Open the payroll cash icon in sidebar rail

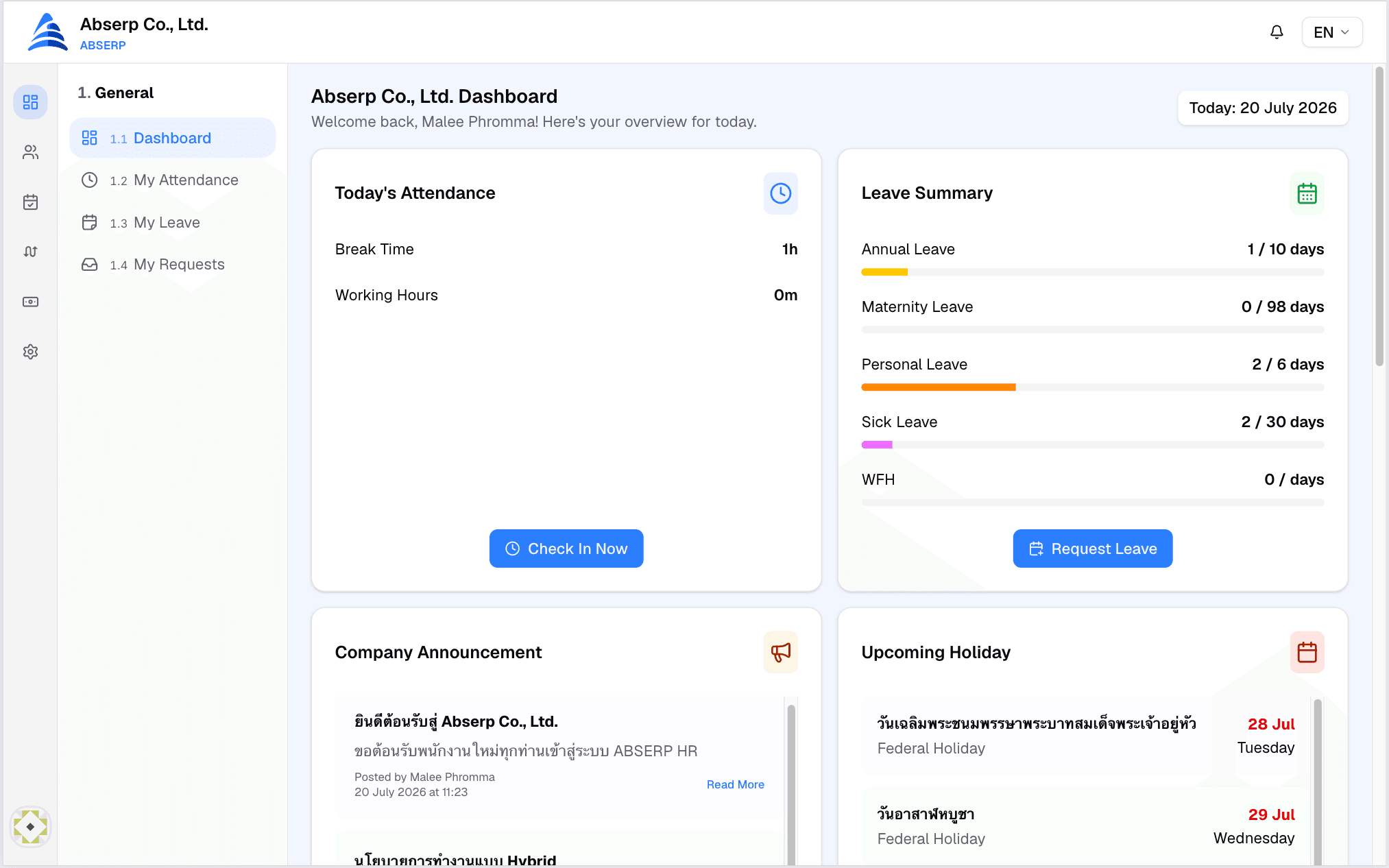pos(30,302)
